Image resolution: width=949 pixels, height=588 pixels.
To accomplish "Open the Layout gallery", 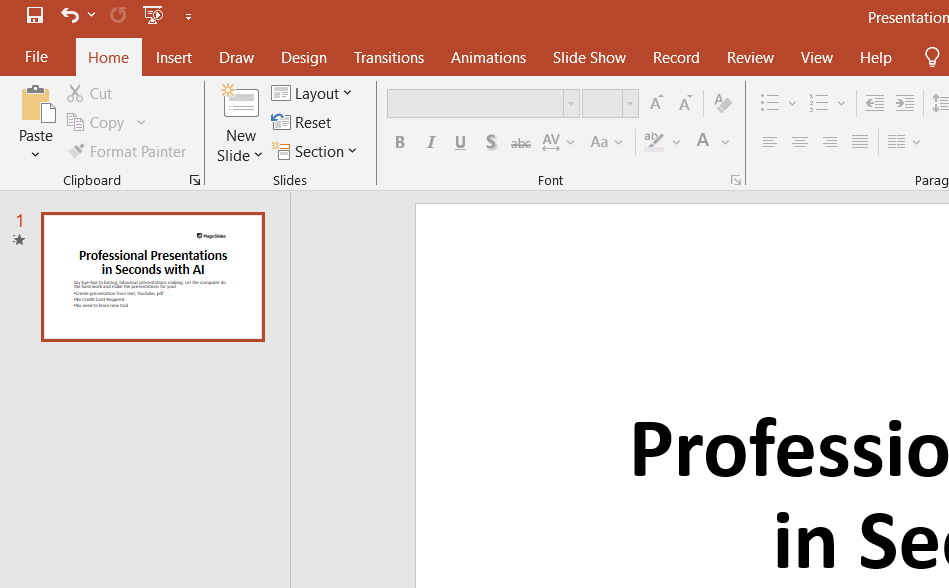I will pyautogui.click(x=314, y=93).
